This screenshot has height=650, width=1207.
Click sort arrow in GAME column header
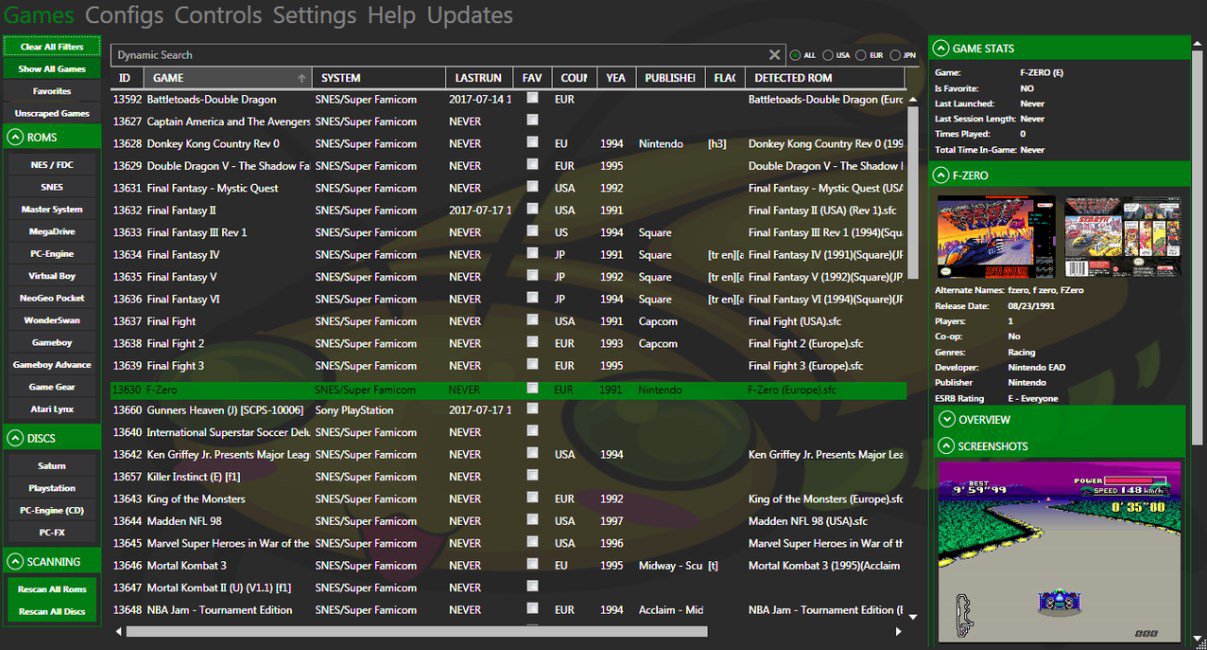point(301,78)
